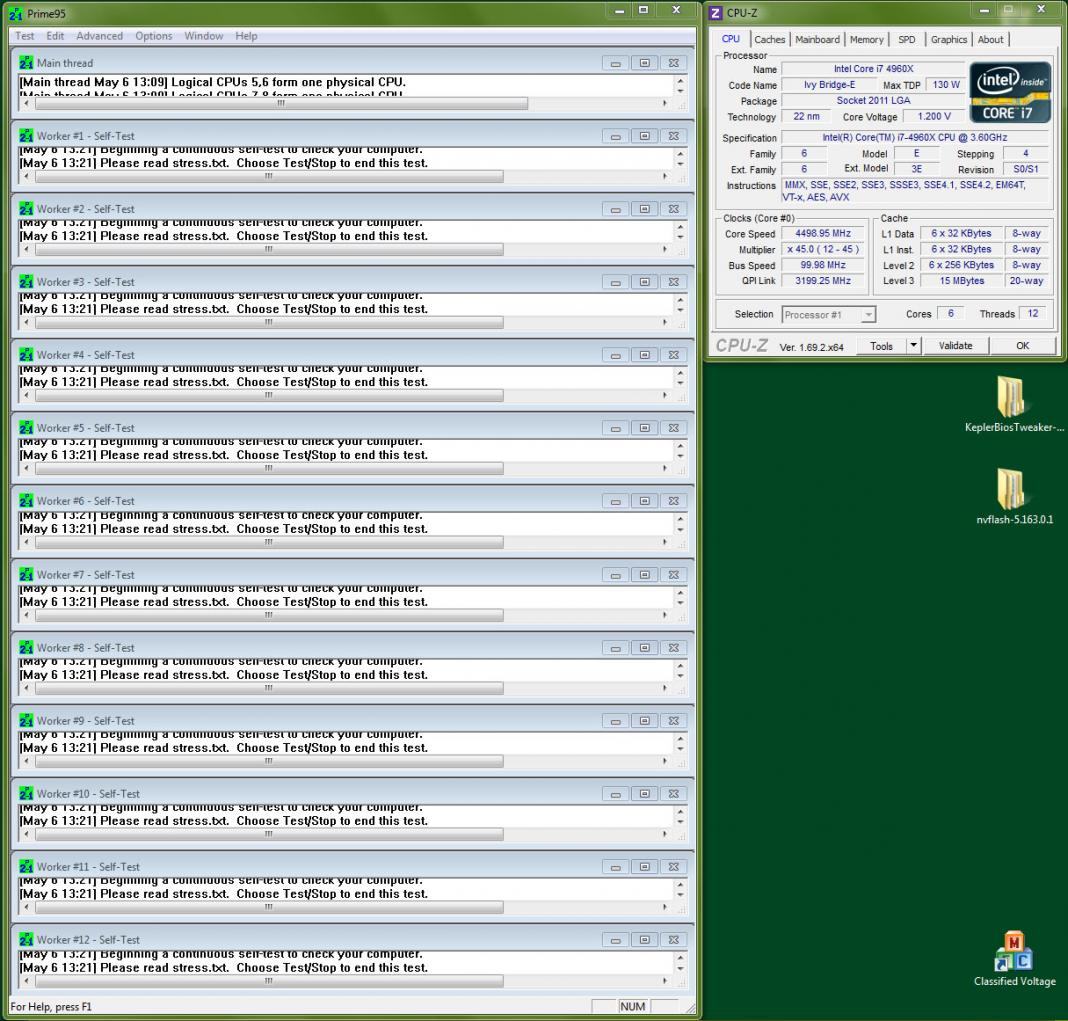The height and width of the screenshot is (1021, 1068).
Task: Click right scroll arrow in Worker #10 window
Action: point(665,834)
